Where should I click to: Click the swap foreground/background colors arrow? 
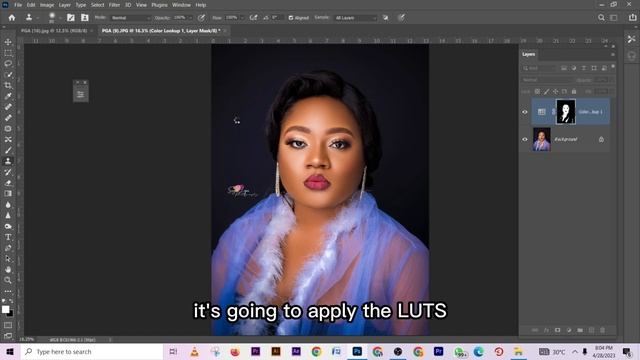pyautogui.click(x=11, y=301)
